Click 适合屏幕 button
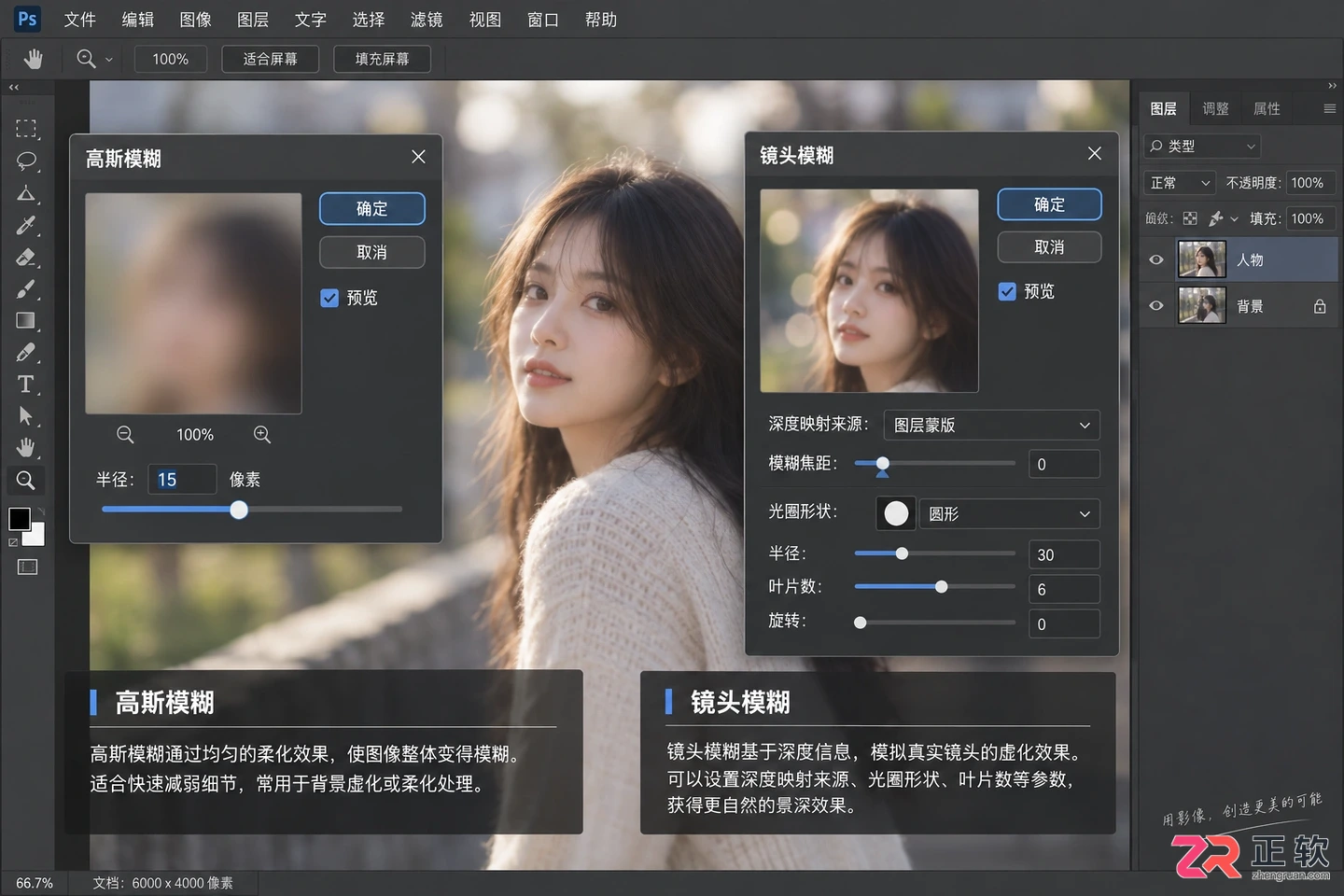This screenshot has width=1344, height=896. pos(271,59)
